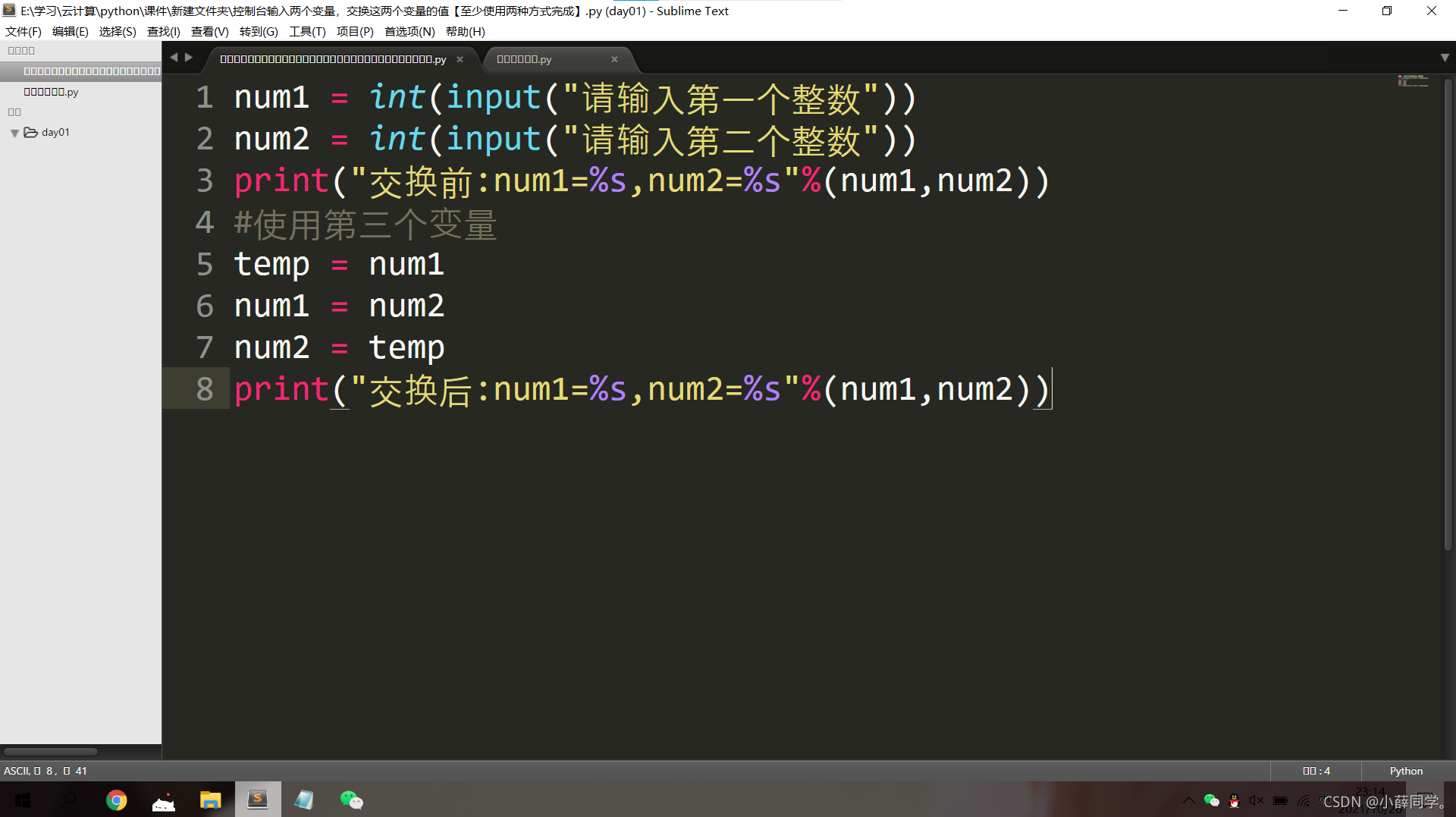1456x817 pixels.
Task: Click the muted volume tray icon
Action: pyautogui.click(x=1257, y=800)
